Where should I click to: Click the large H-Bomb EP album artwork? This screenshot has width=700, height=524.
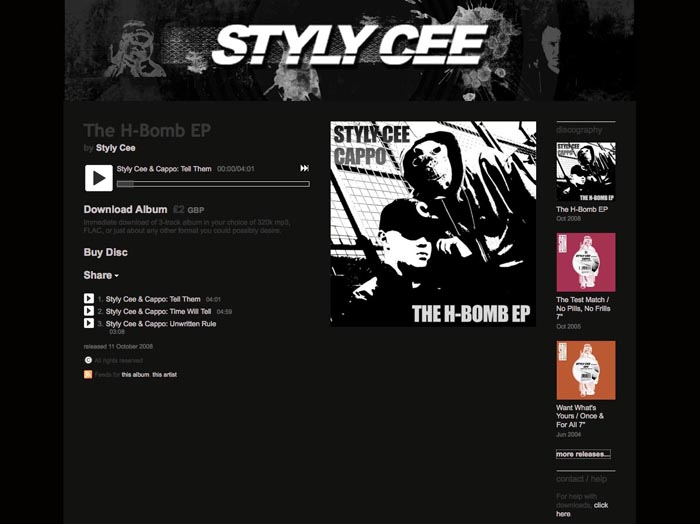pos(433,224)
